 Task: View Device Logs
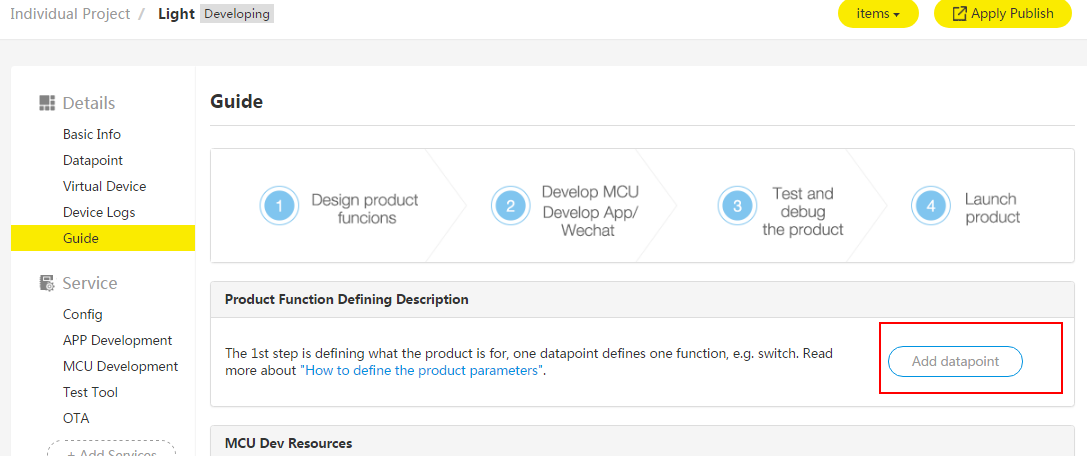point(99,212)
